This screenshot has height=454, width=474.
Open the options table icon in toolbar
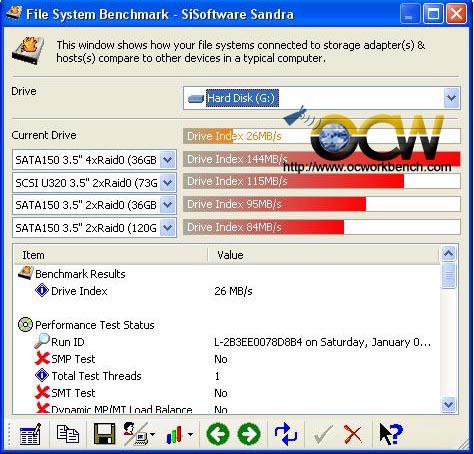tap(30, 434)
